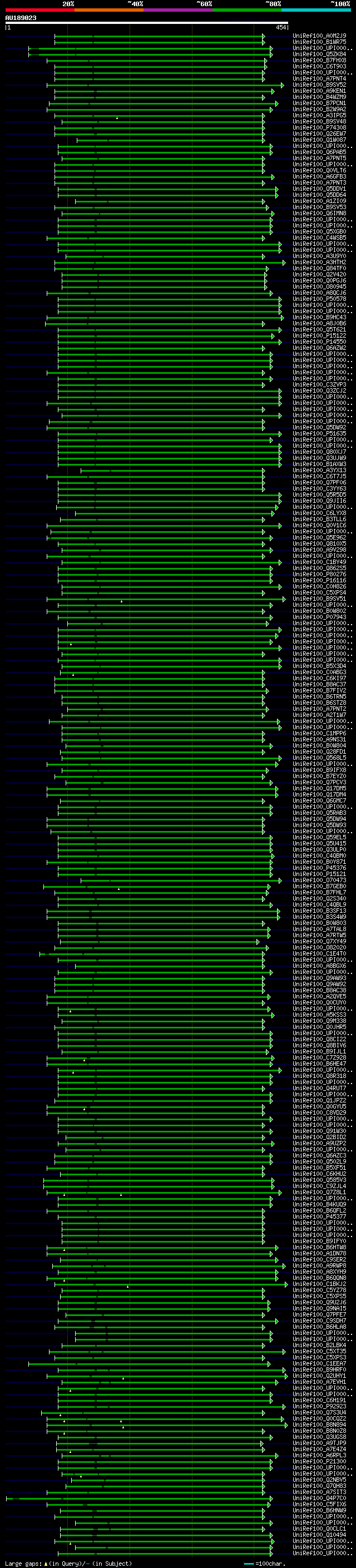Open hit UniRef100_B1WR75
Image resolution: width=356 pixels, height=1568 pixels.
[319, 42]
